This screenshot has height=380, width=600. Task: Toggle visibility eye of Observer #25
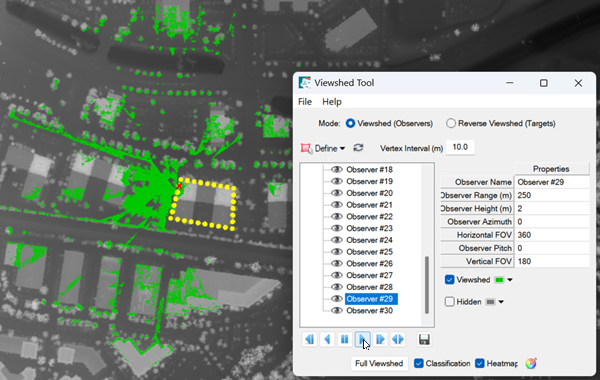tap(336, 252)
